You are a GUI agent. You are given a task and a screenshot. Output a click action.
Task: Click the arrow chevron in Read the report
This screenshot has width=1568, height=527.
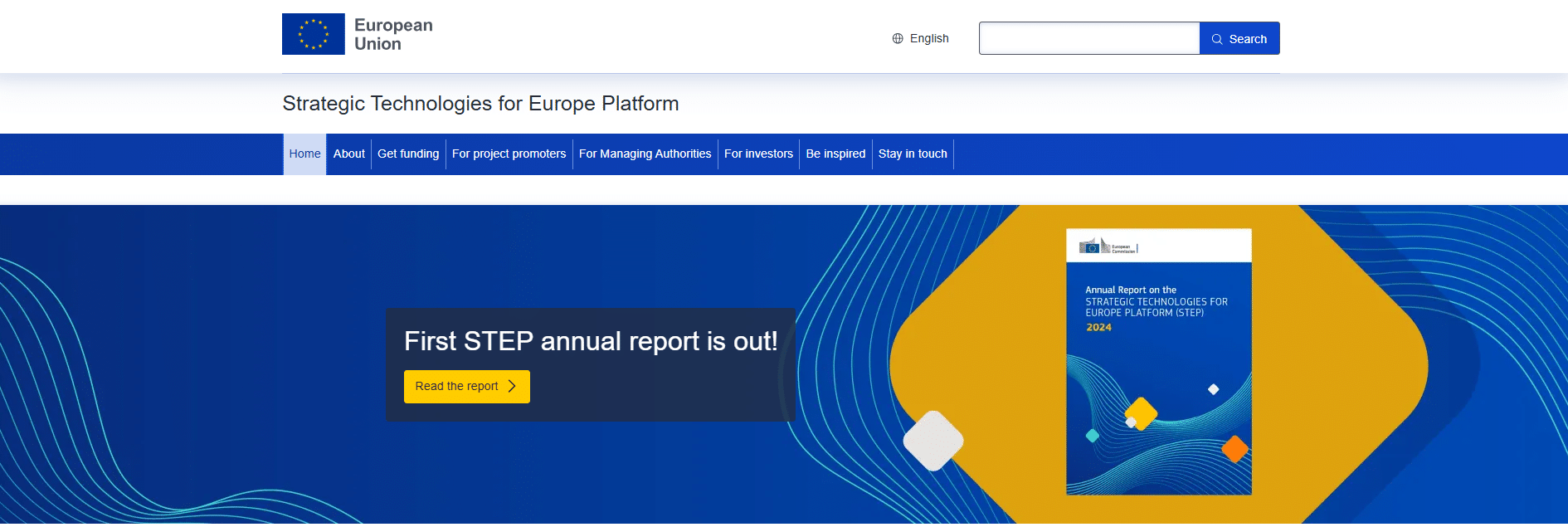(x=512, y=386)
